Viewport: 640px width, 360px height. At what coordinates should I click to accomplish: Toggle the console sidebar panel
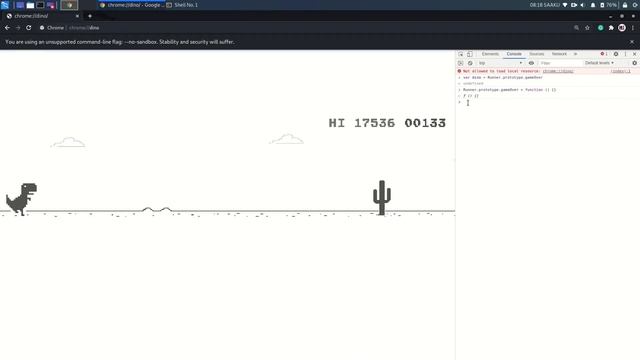click(x=460, y=63)
